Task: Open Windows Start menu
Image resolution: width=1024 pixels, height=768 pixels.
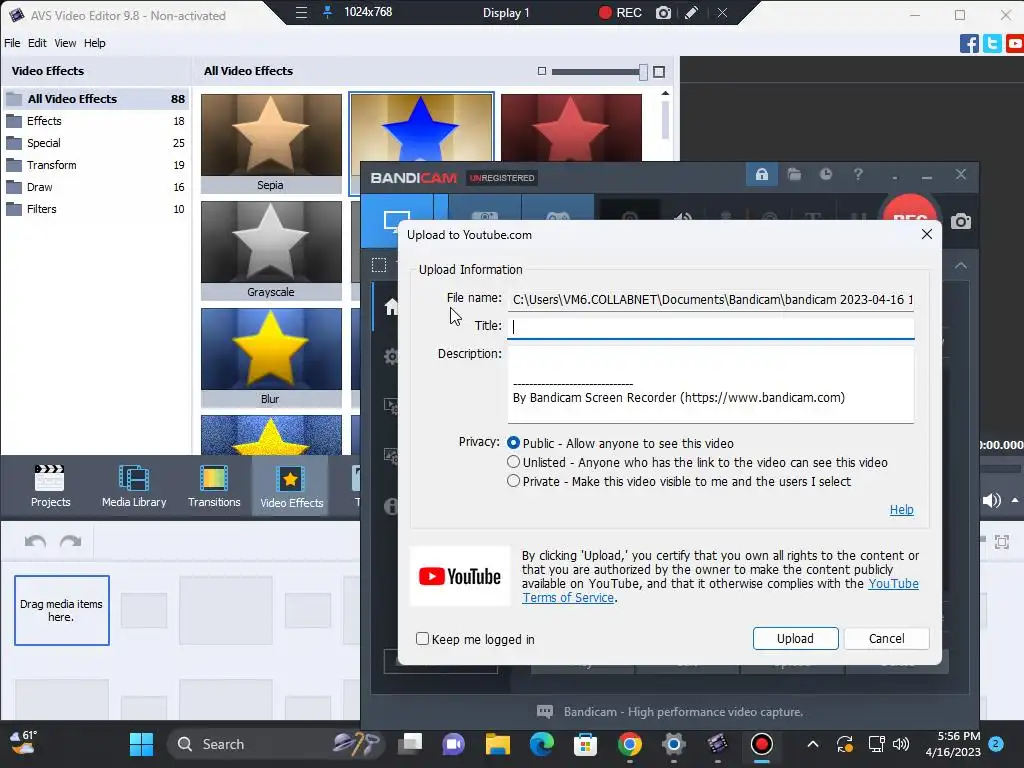Action: pyautogui.click(x=141, y=744)
